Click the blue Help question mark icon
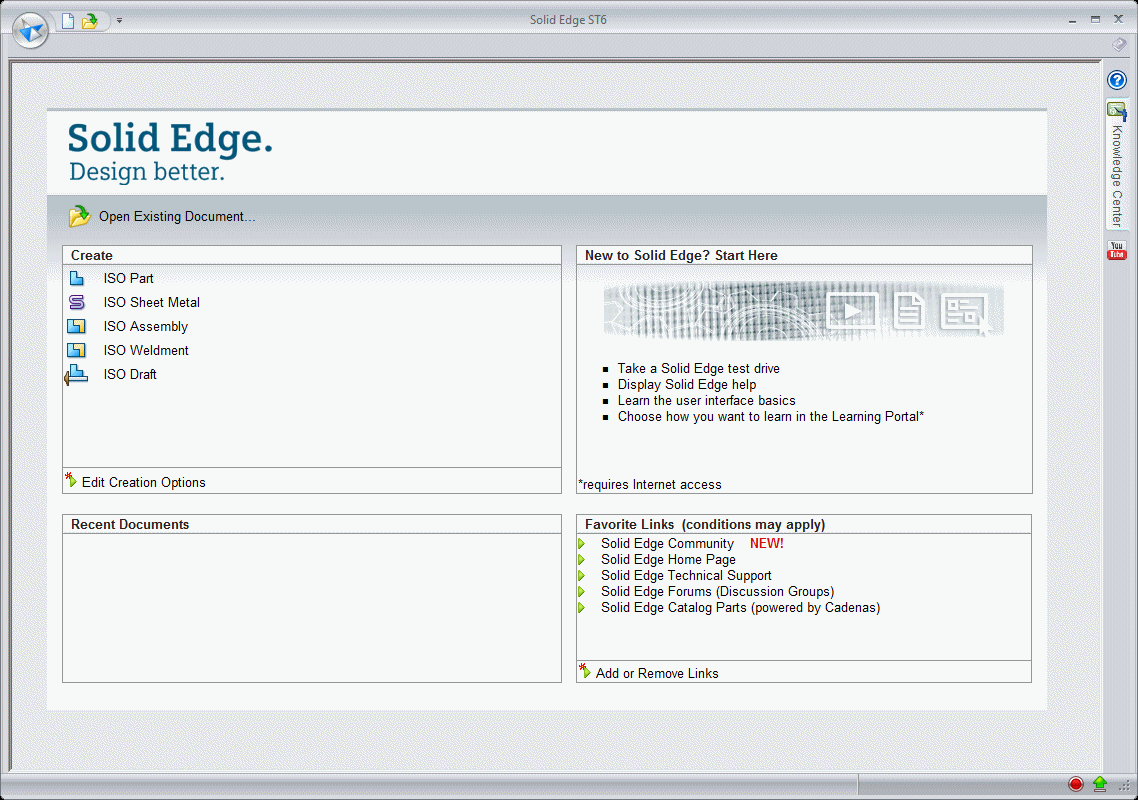Viewport: 1138px width, 800px height. tap(1117, 80)
